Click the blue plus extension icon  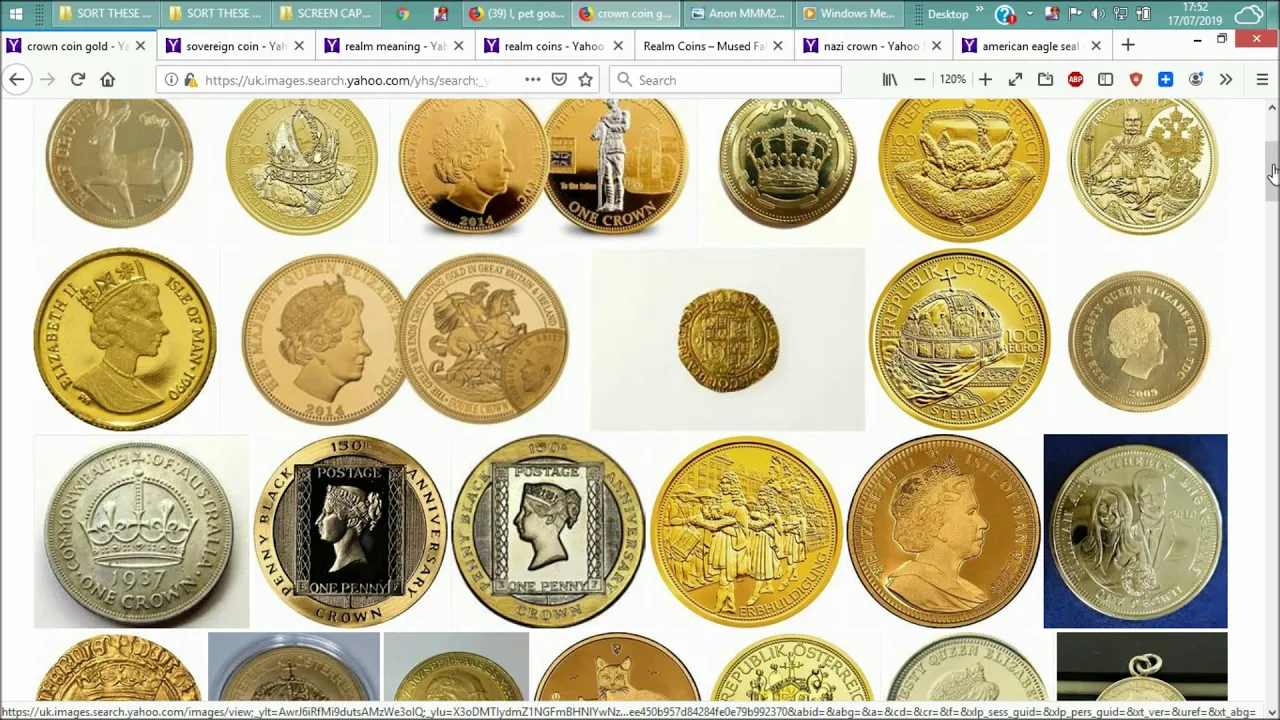(x=1165, y=80)
